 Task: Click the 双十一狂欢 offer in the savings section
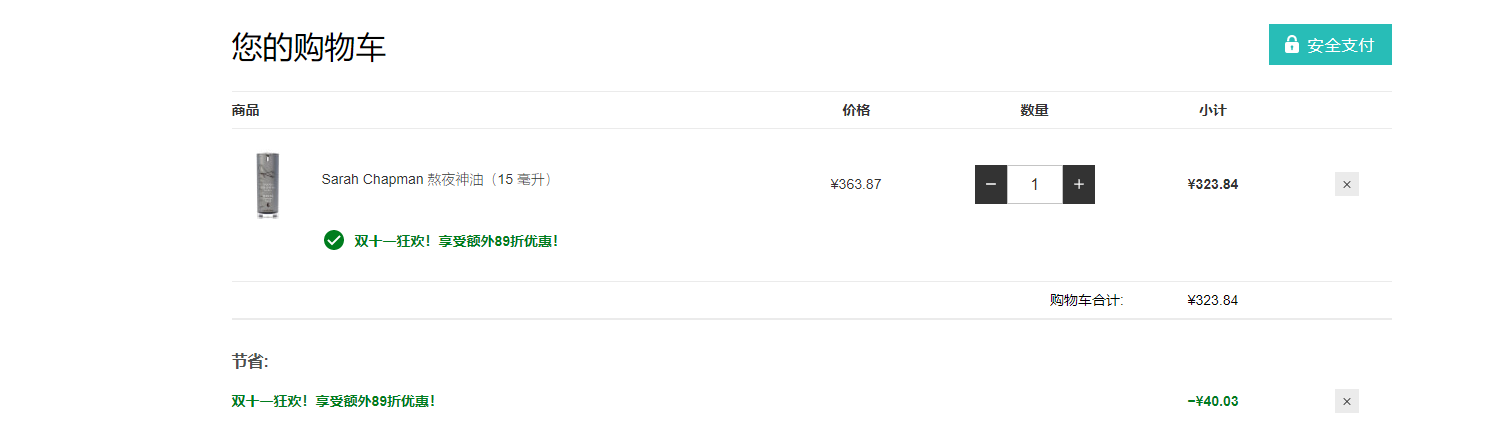[x=334, y=401]
